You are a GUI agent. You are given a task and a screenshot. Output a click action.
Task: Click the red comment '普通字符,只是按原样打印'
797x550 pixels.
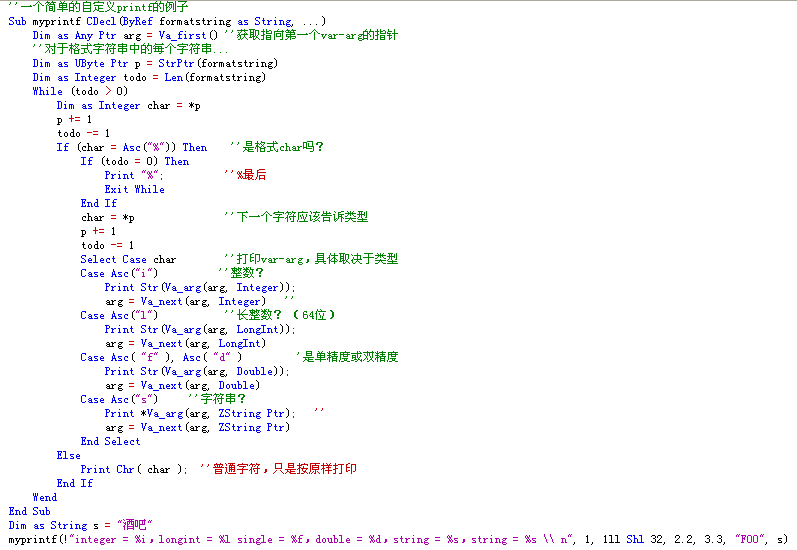click(279, 469)
